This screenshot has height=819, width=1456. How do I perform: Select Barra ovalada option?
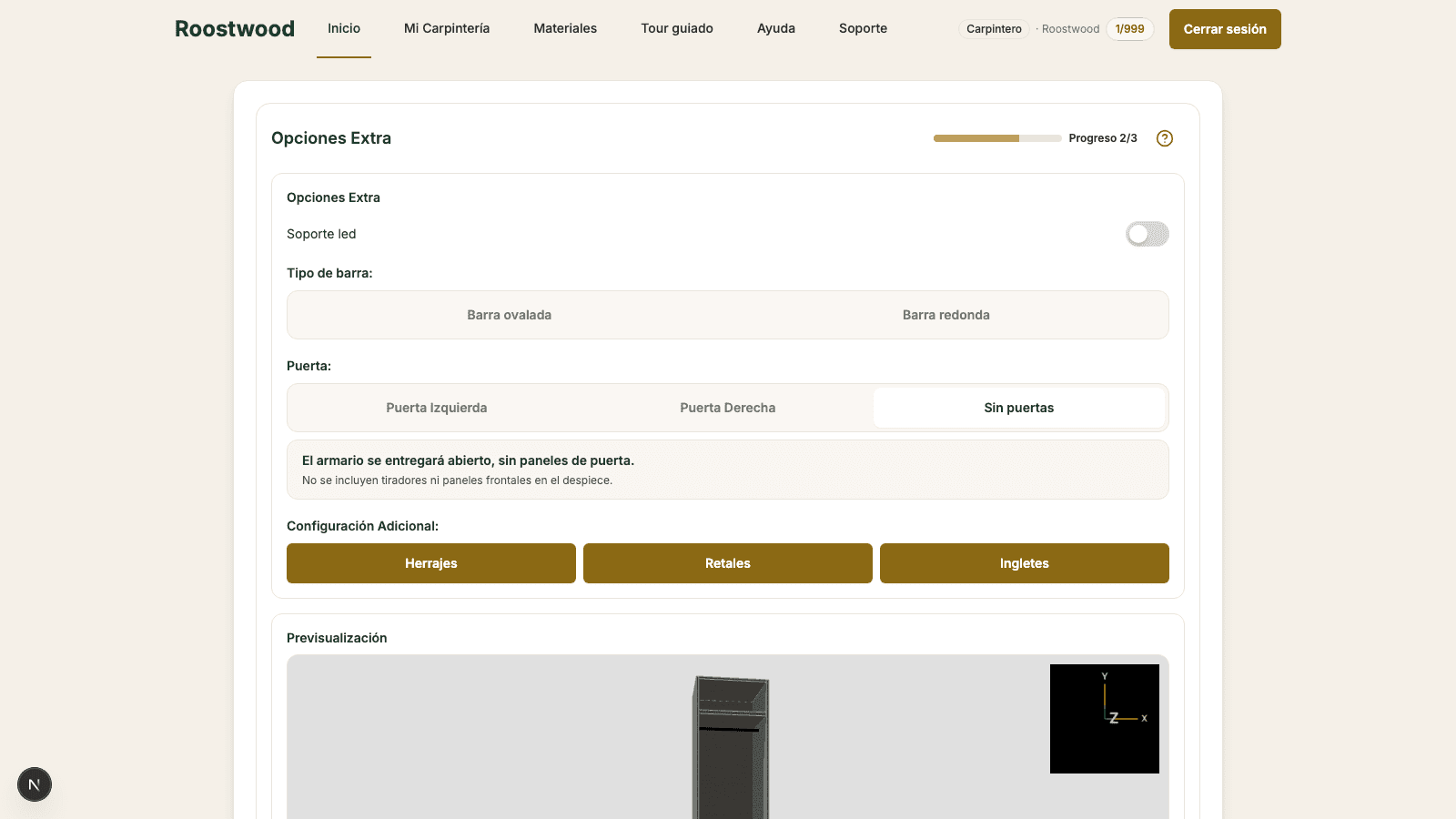pyautogui.click(x=510, y=315)
